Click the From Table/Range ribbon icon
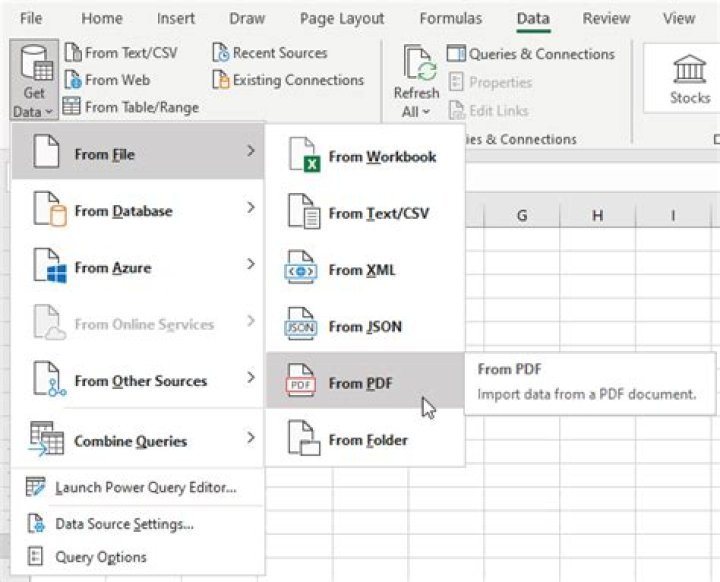This screenshot has width=720, height=582. pyautogui.click(x=72, y=106)
